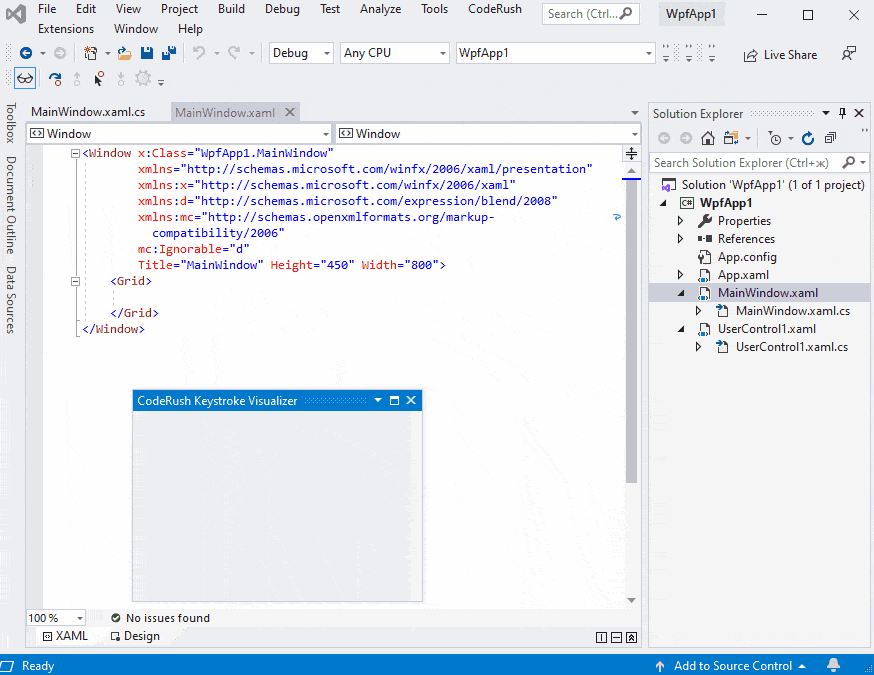Expand the References node in Solution Explorer
The width and height of the screenshot is (874, 675).
coord(682,238)
